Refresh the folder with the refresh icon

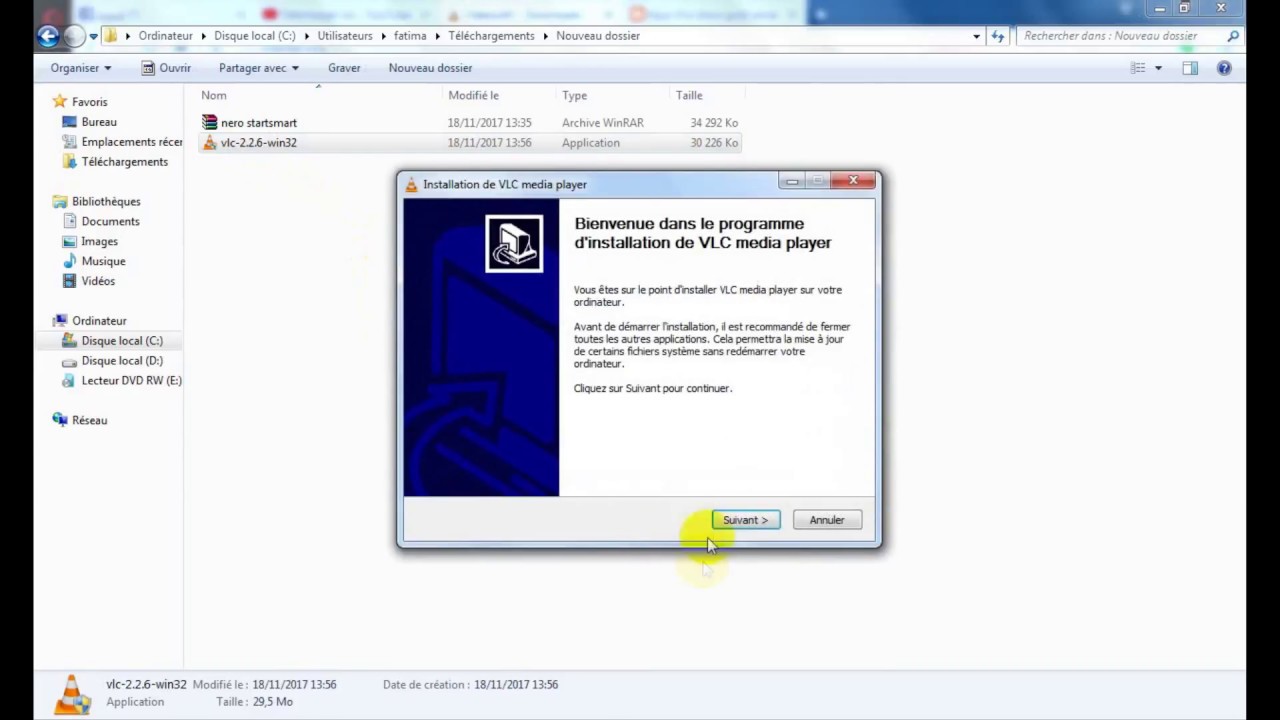click(x=998, y=36)
